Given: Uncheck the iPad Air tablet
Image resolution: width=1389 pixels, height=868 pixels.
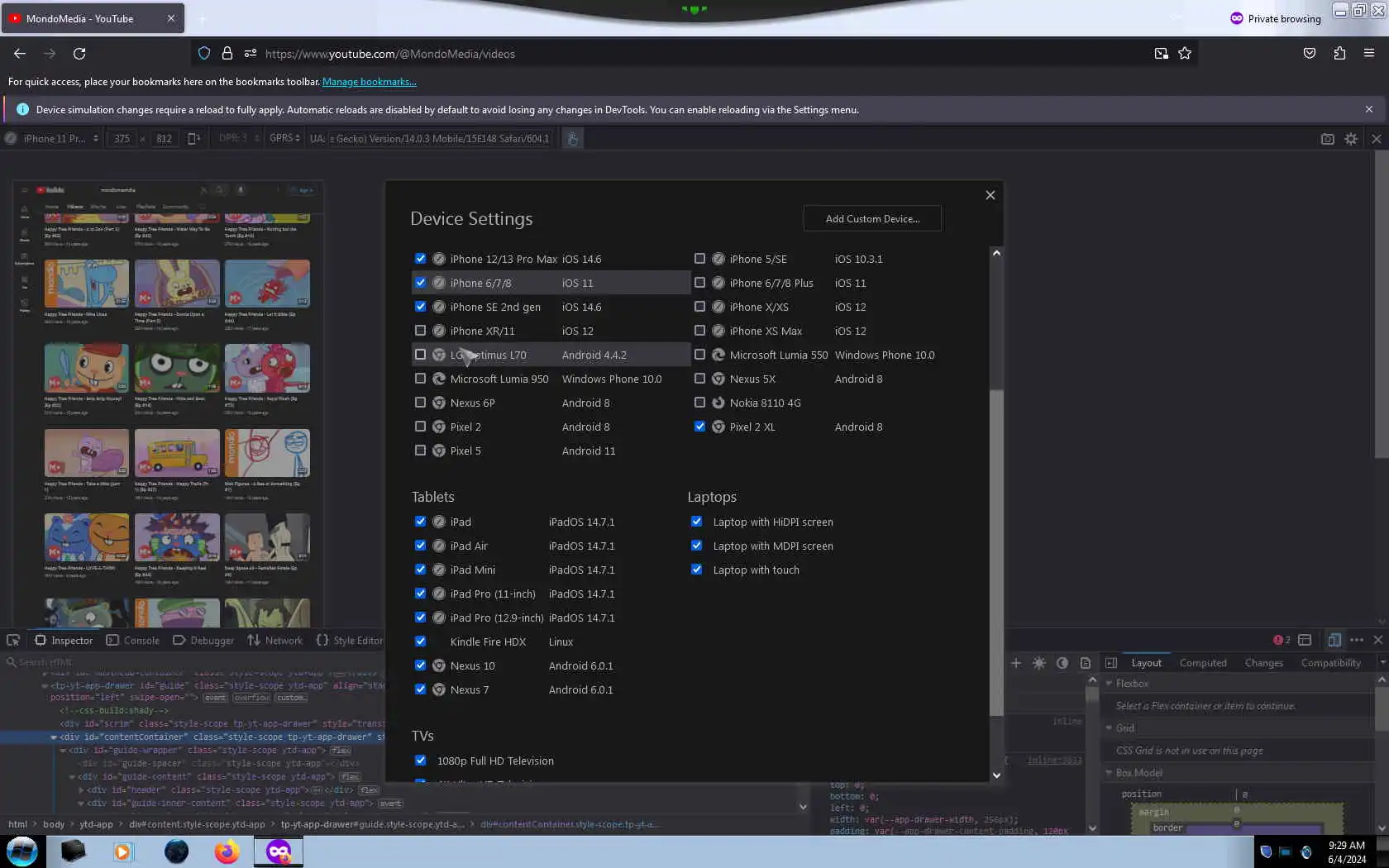Looking at the screenshot, I should 420,546.
